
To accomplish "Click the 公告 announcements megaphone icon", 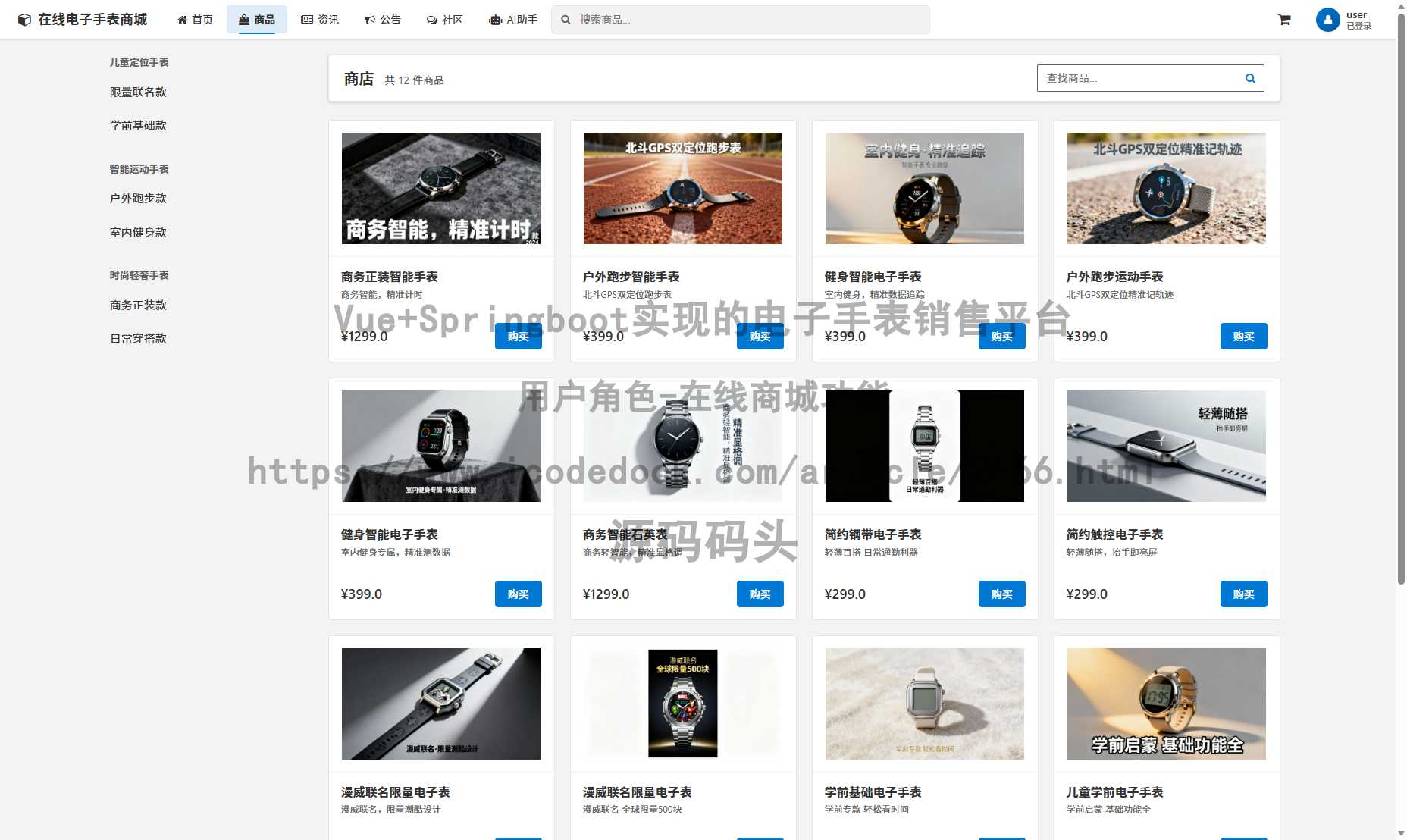I will pyautogui.click(x=371, y=19).
